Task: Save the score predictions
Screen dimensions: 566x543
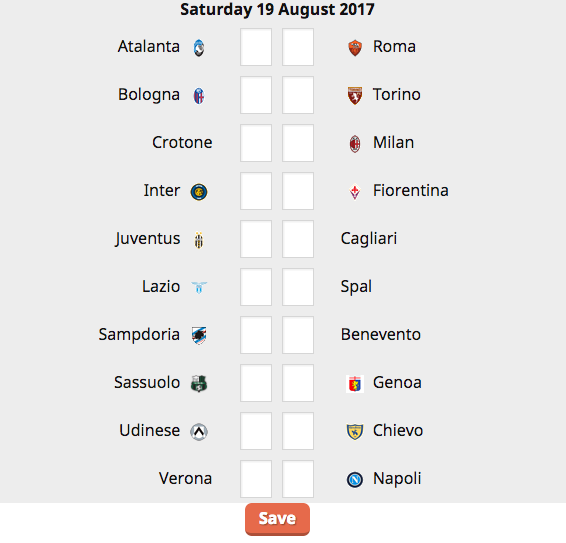Action: point(277,519)
